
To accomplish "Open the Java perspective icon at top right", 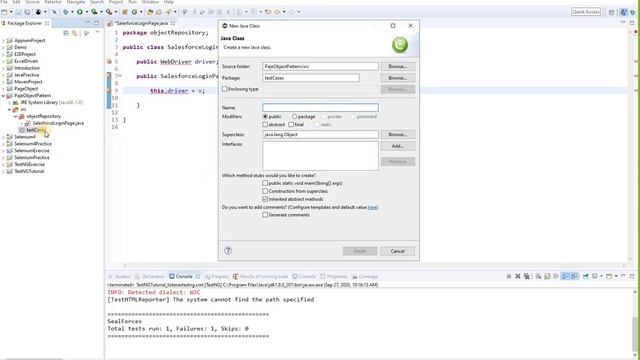I will pos(623,12).
